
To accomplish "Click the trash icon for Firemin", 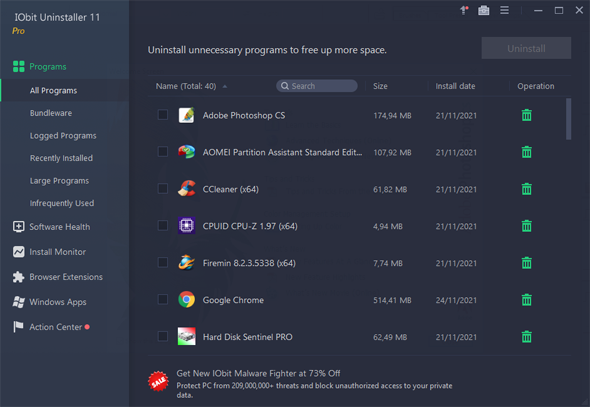I will pyautogui.click(x=526, y=263).
